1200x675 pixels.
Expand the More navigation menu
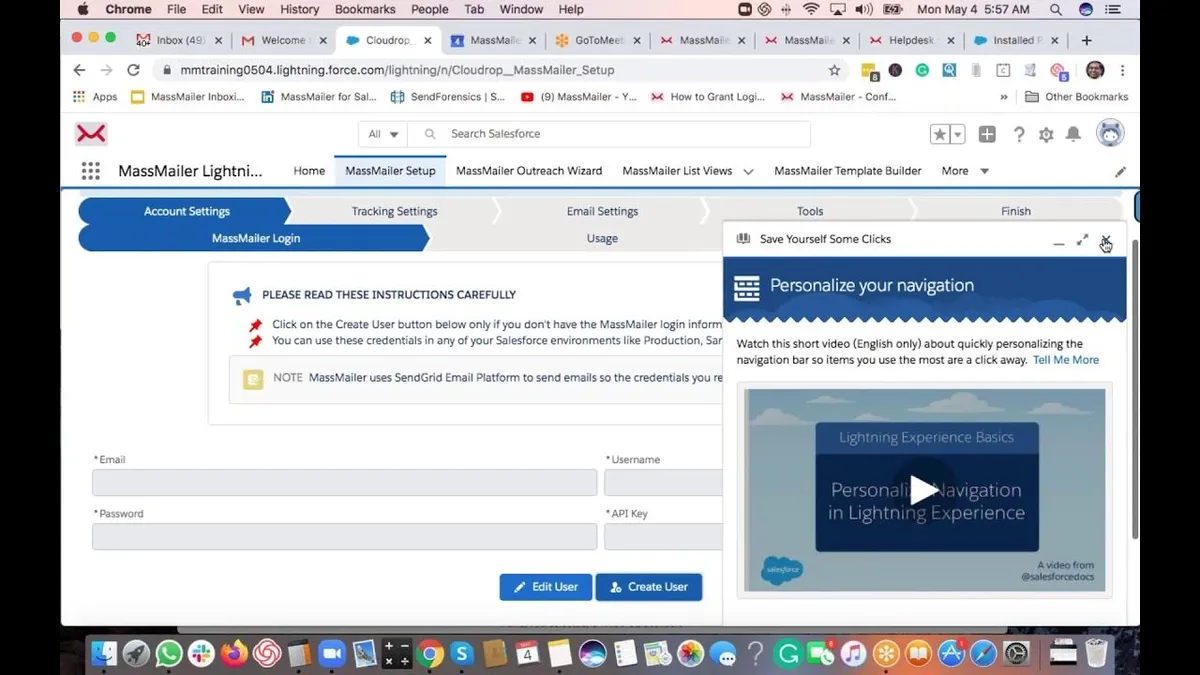tap(965, 171)
